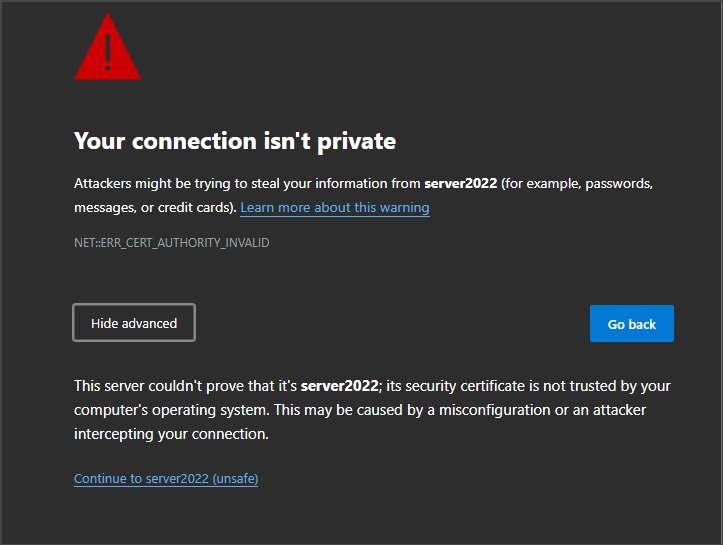The width and height of the screenshot is (723, 545).
Task: Click the text intercepting your connection
Action: pos(171,434)
